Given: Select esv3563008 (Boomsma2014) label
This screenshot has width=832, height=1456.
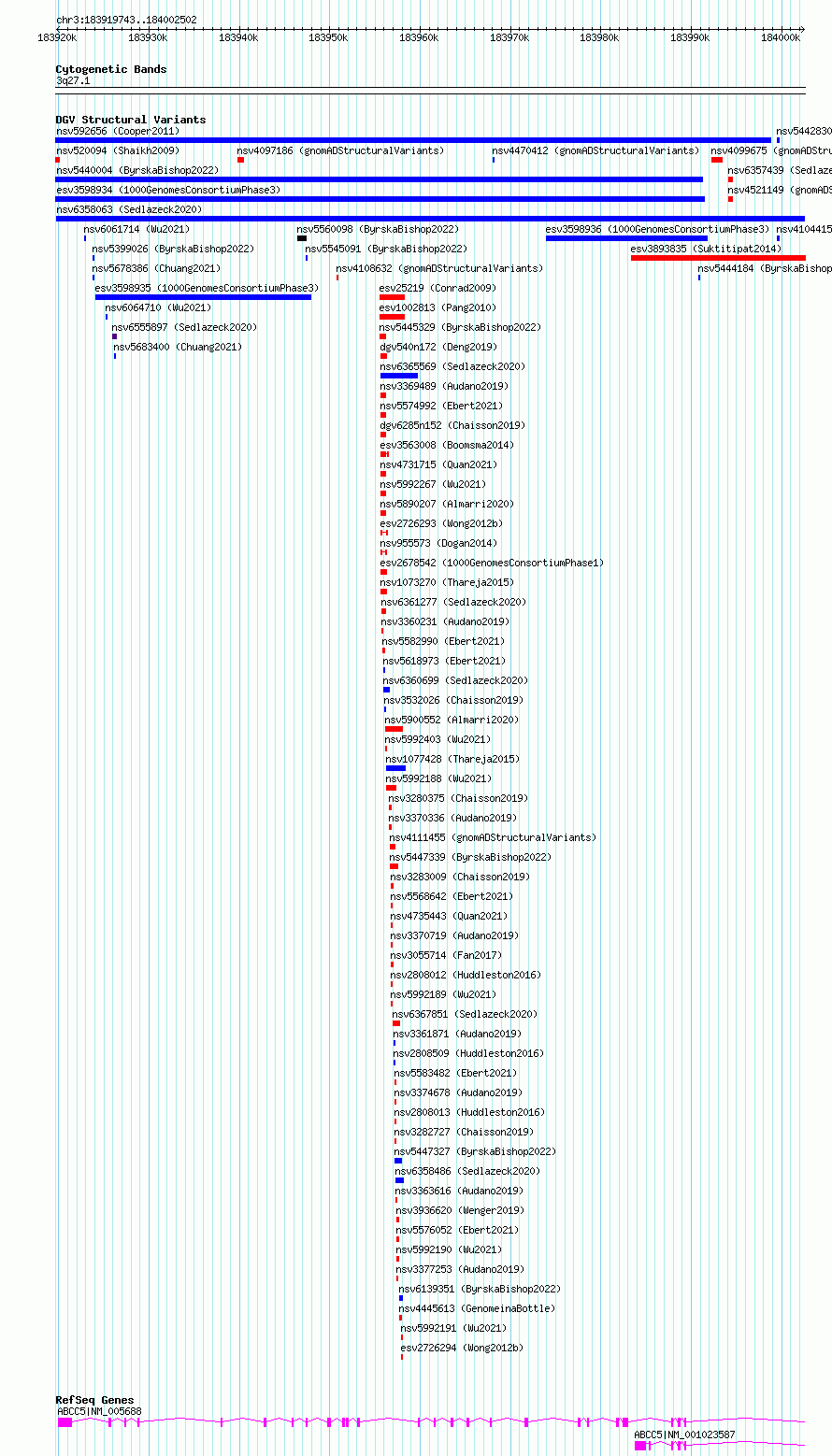Looking at the screenshot, I should 447,445.
